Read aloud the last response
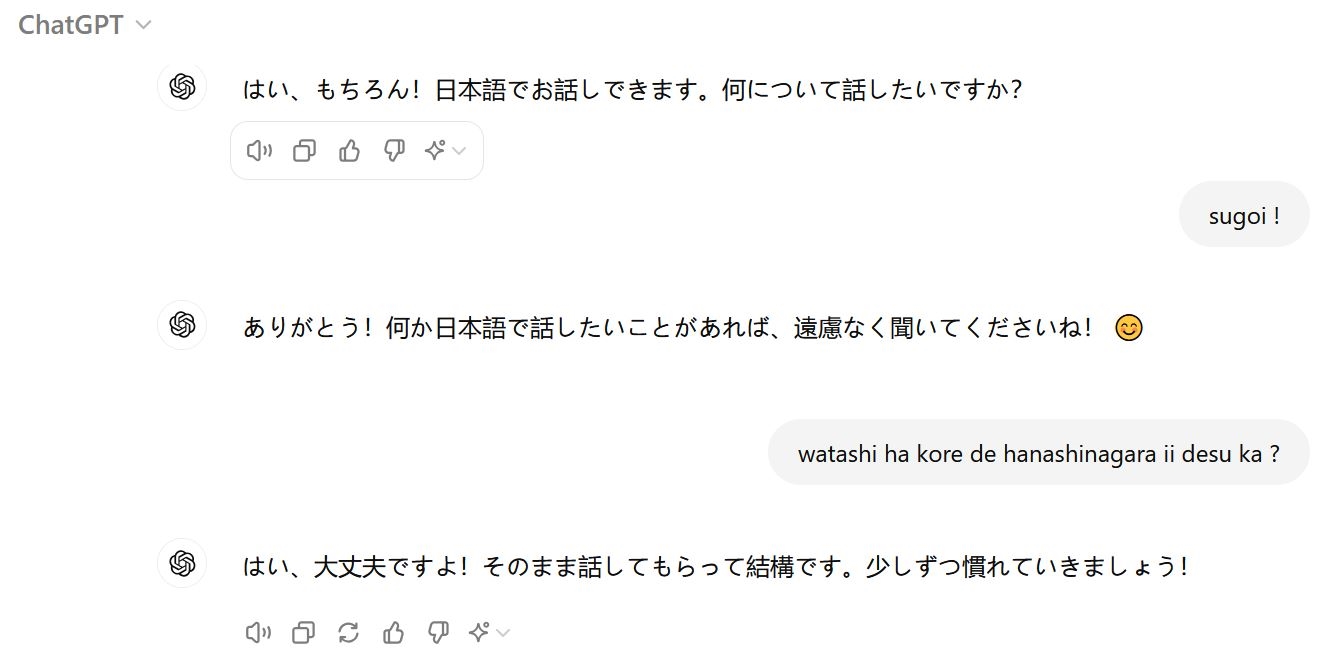The height and width of the screenshot is (664, 1335). [x=258, y=632]
